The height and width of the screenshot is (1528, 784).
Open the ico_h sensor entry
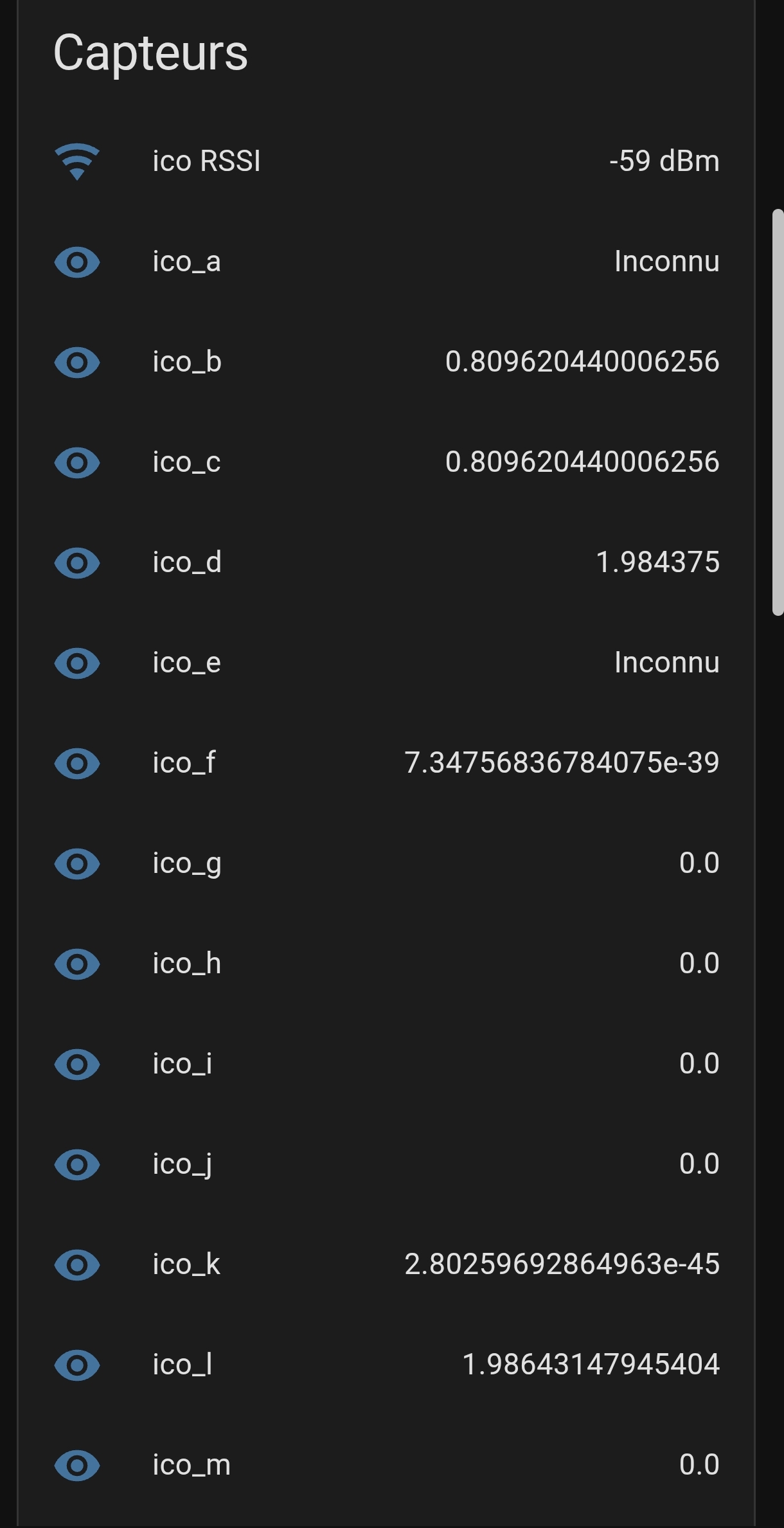186,964
